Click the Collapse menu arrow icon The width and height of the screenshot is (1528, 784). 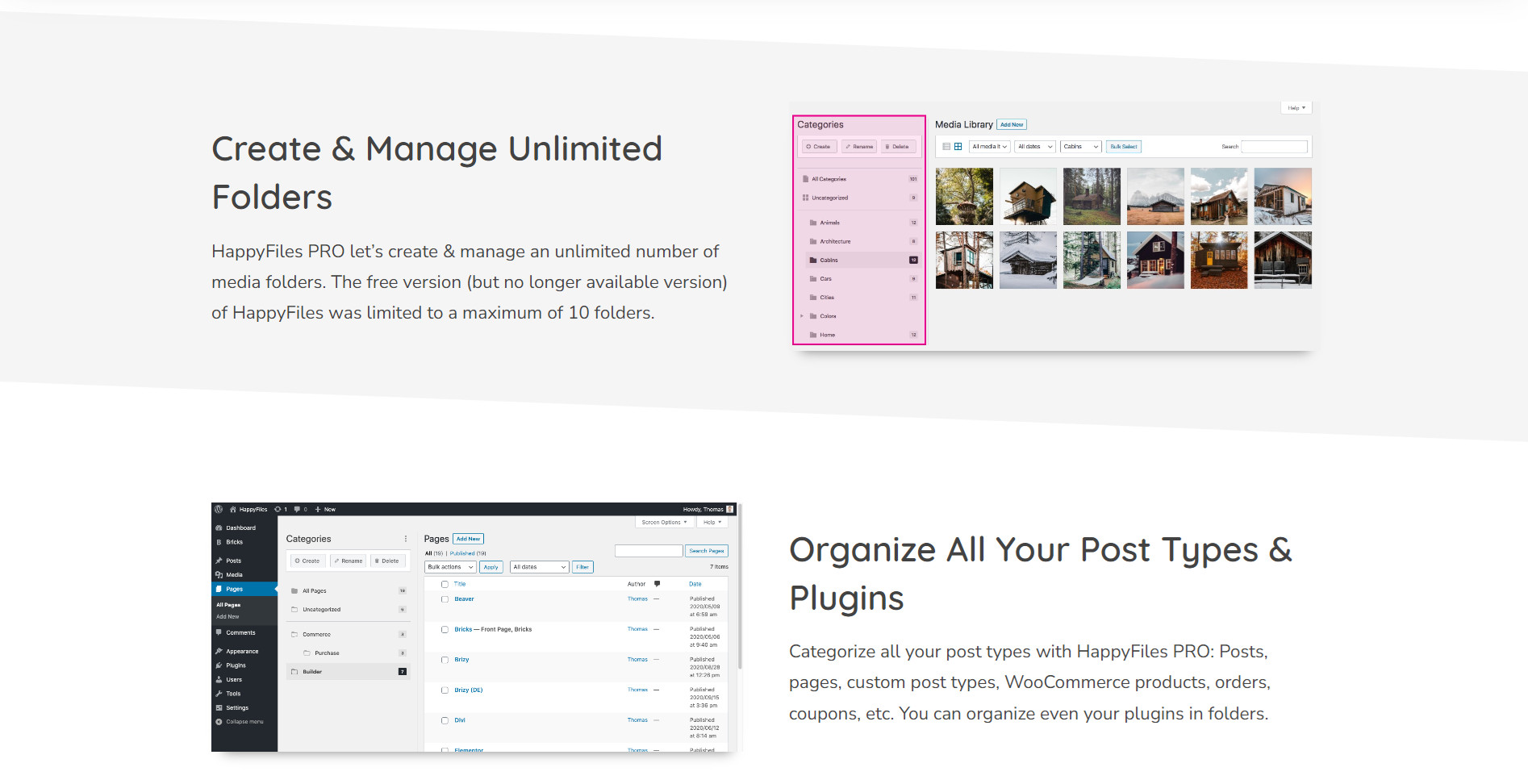[x=219, y=722]
